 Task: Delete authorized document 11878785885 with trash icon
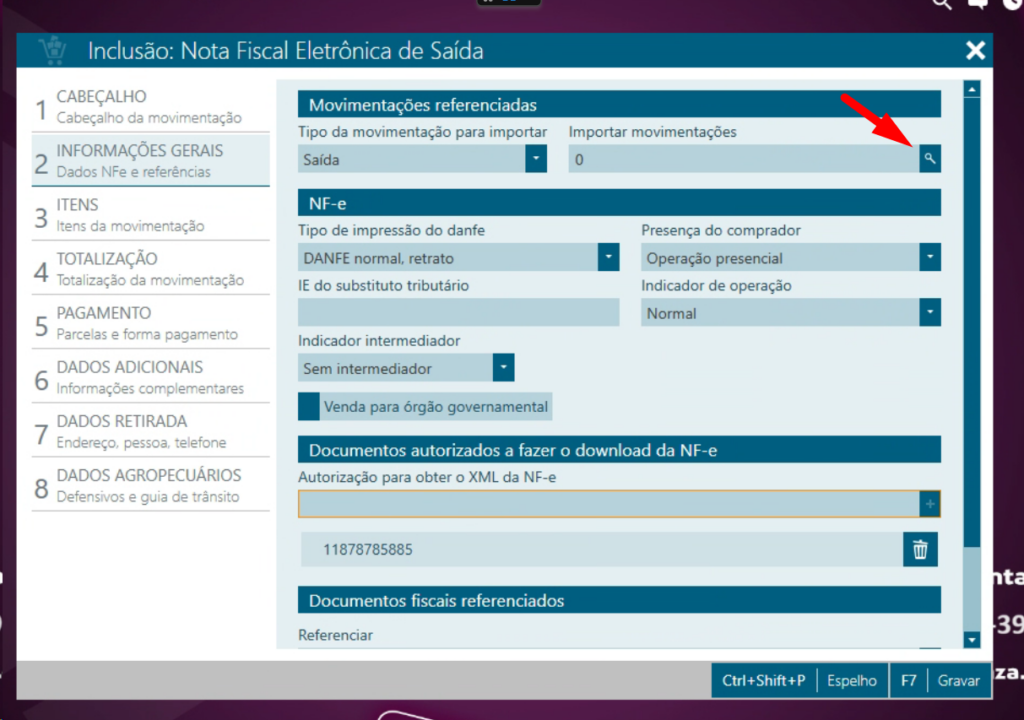tap(920, 549)
